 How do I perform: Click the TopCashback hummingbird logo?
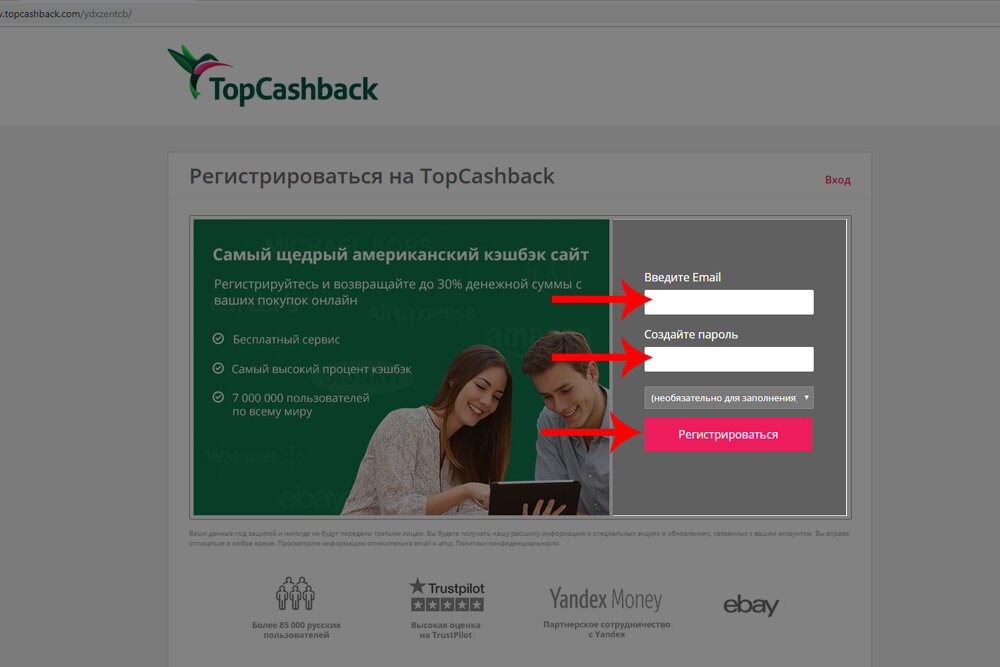pos(272,75)
